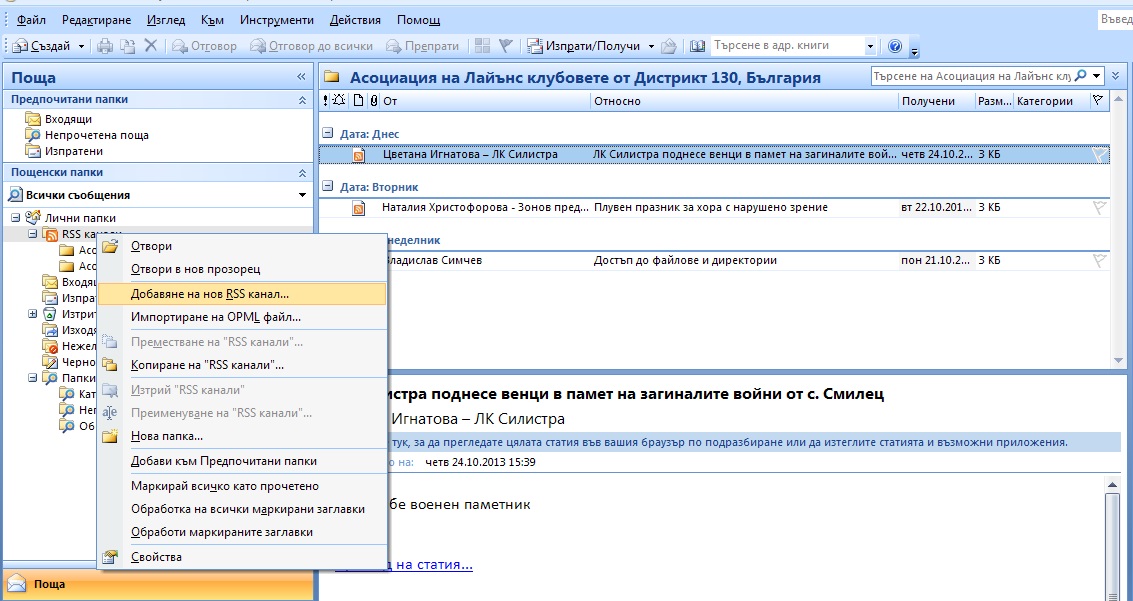The image size is (1133, 601).
Task: Select Импортиране на OPML файл menu entry
Action: coord(216,317)
